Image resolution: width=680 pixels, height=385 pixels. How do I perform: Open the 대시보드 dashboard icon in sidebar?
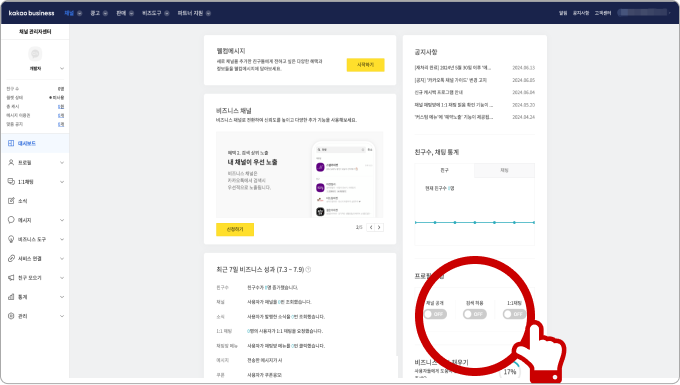[x=11, y=143]
